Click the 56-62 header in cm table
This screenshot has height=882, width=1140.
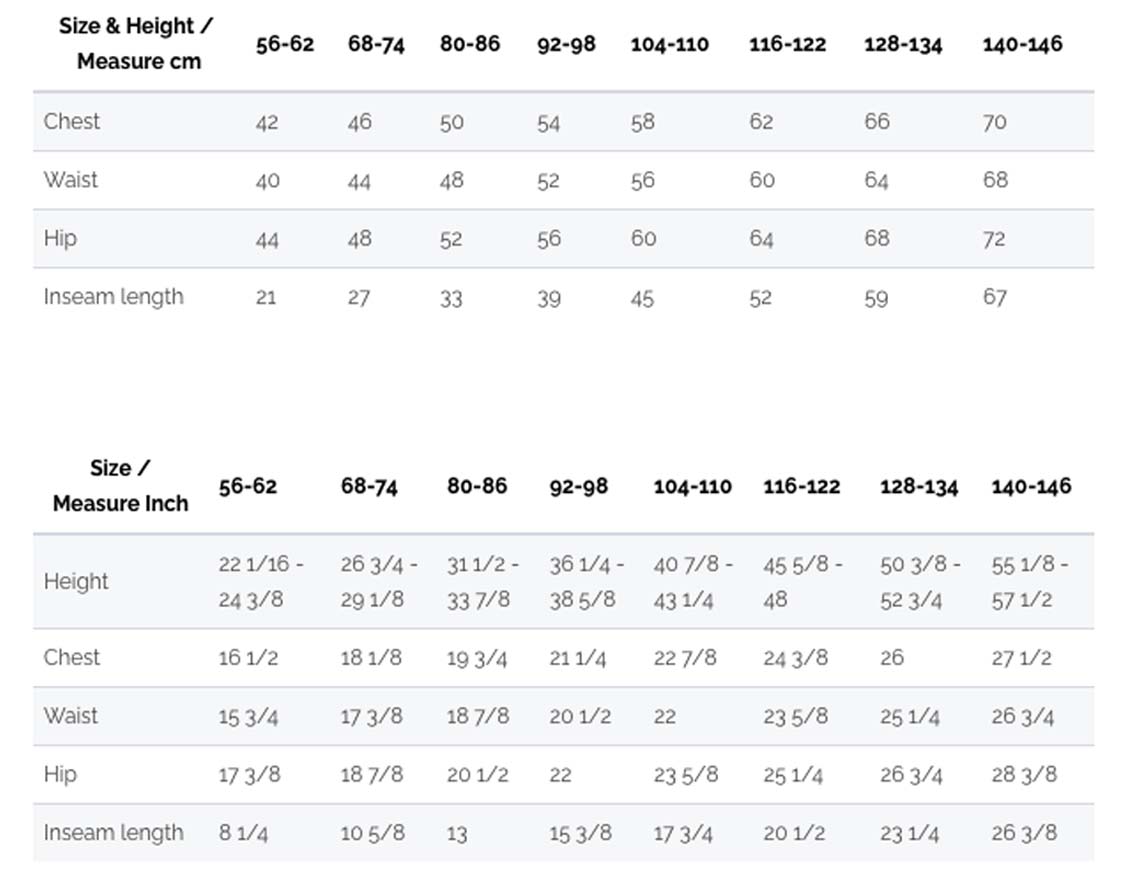pyautogui.click(x=285, y=44)
